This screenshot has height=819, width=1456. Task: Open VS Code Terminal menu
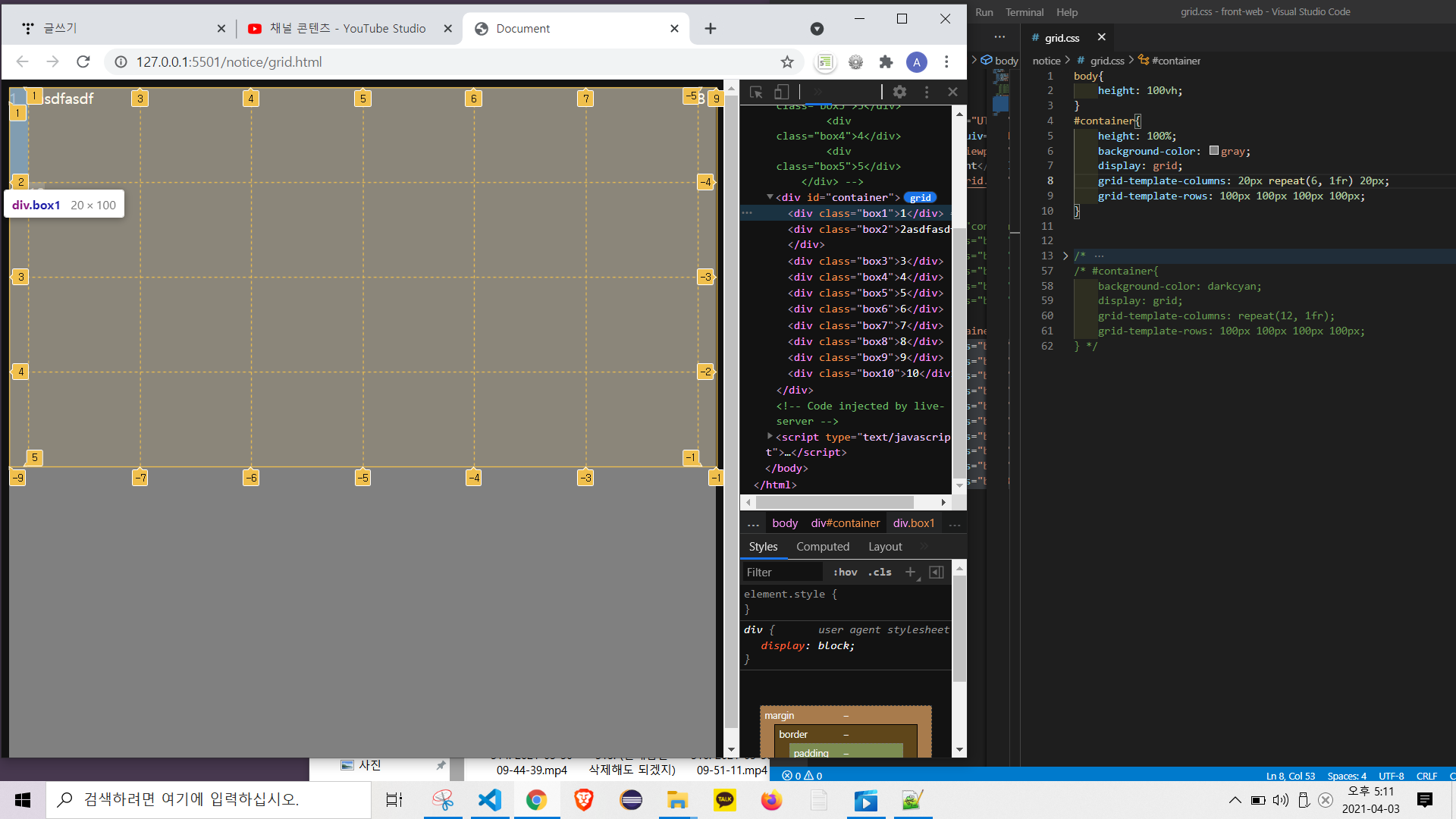(1025, 12)
